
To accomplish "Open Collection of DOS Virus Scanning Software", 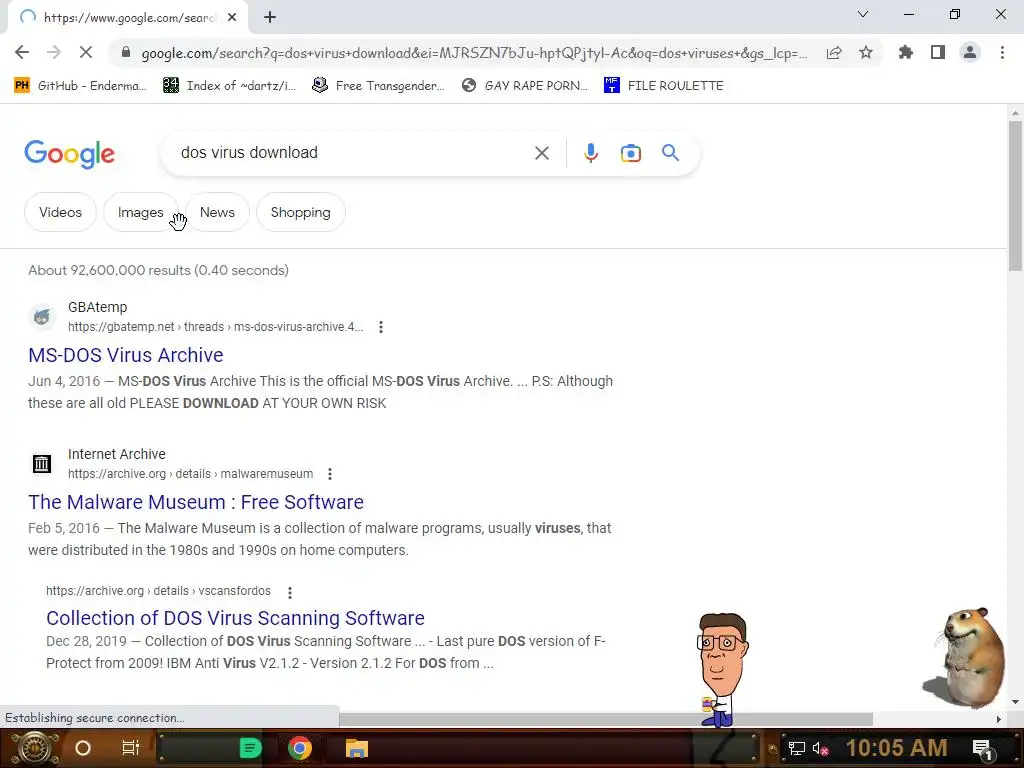I will coord(235,618).
